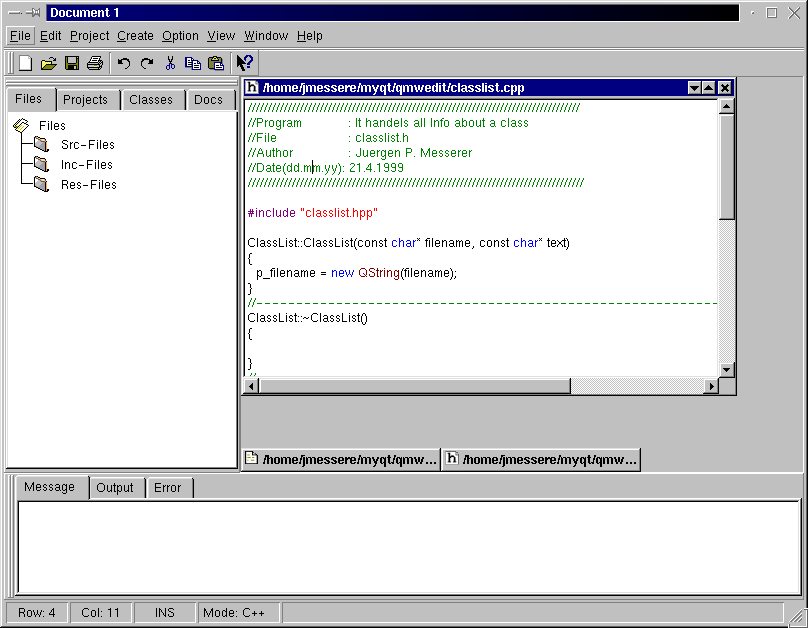Open the Project menu
The width and height of the screenshot is (808, 628).
89,36
